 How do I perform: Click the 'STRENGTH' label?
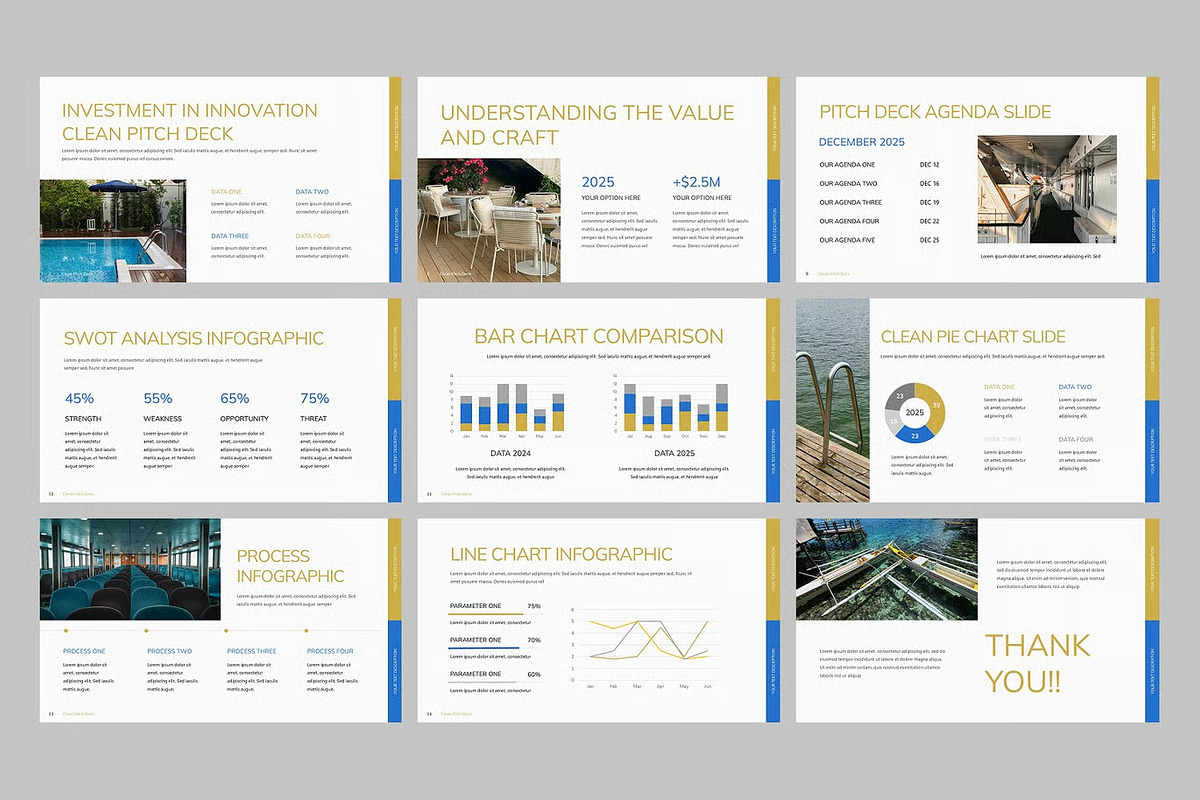point(83,419)
